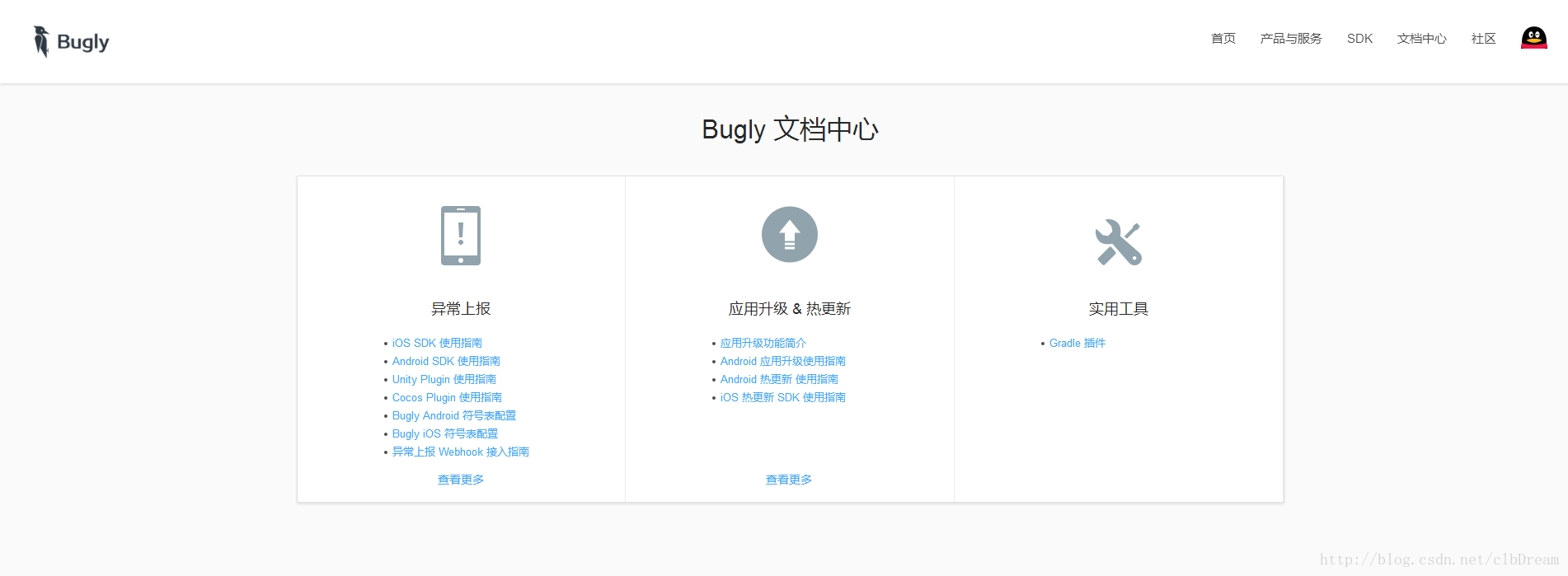The image size is (1568, 576).
Task: Click the 实用工具 section heading
Action: pyautogui.click(x=1119, y=309)
